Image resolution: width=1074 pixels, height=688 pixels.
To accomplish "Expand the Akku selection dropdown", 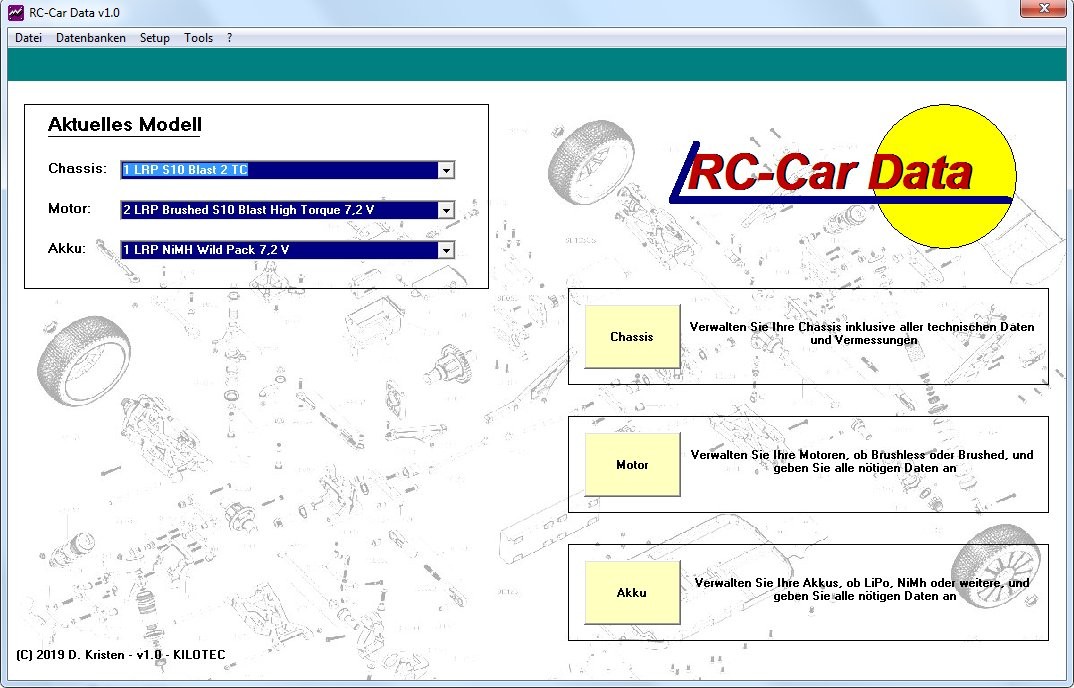I will pyautogui.click(x=446, y=250).
